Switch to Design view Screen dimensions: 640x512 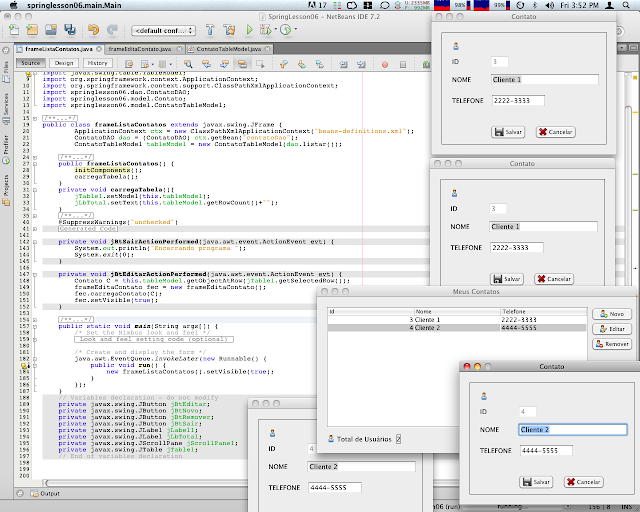coord(64,62)
